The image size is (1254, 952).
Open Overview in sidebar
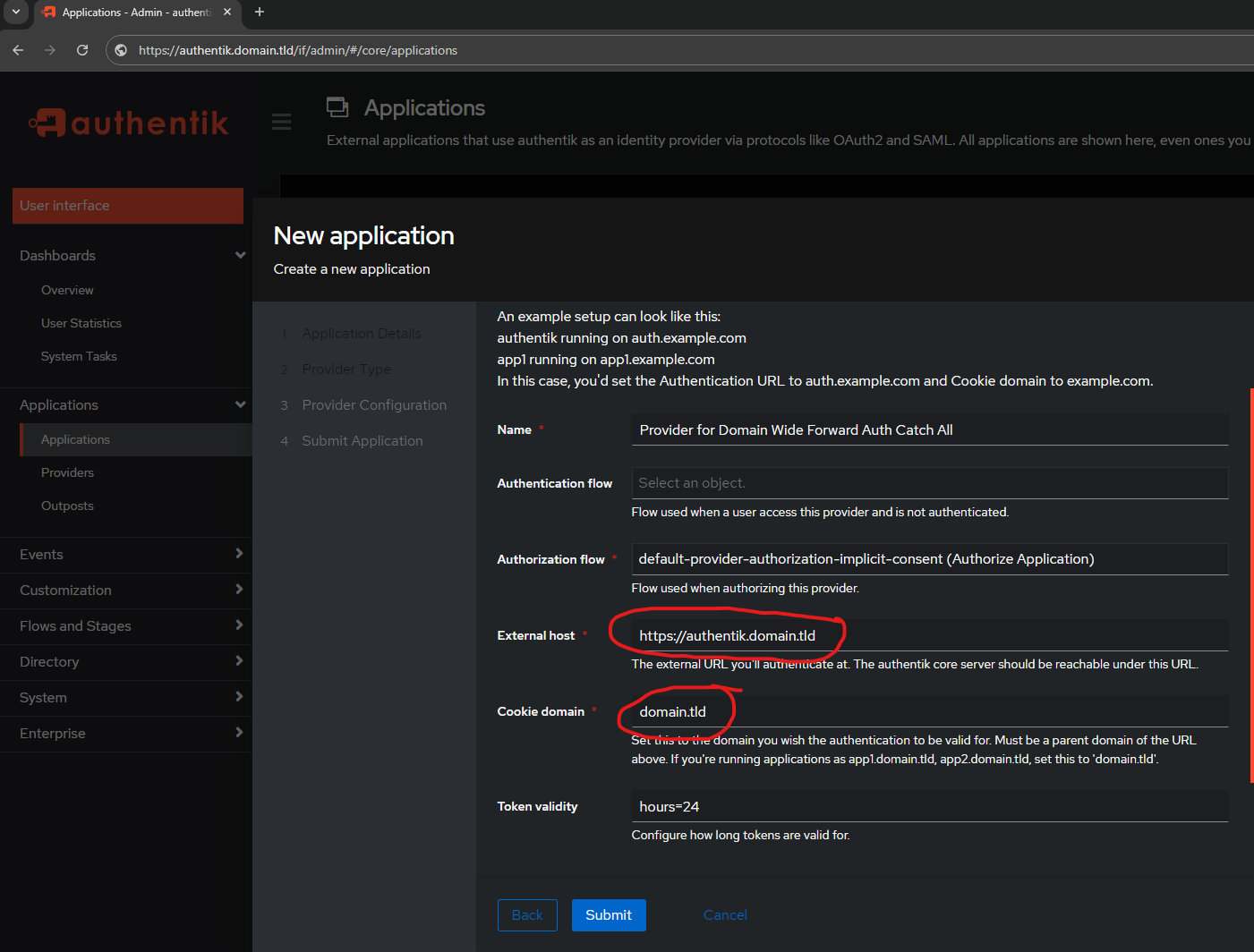(x=67, y=290)
